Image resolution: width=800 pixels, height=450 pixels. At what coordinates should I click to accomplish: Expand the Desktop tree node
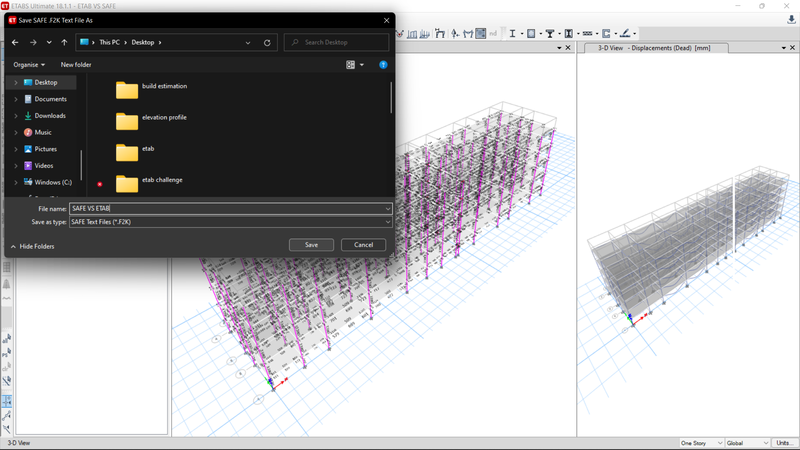pyautogui.click(x=16, y=82)
